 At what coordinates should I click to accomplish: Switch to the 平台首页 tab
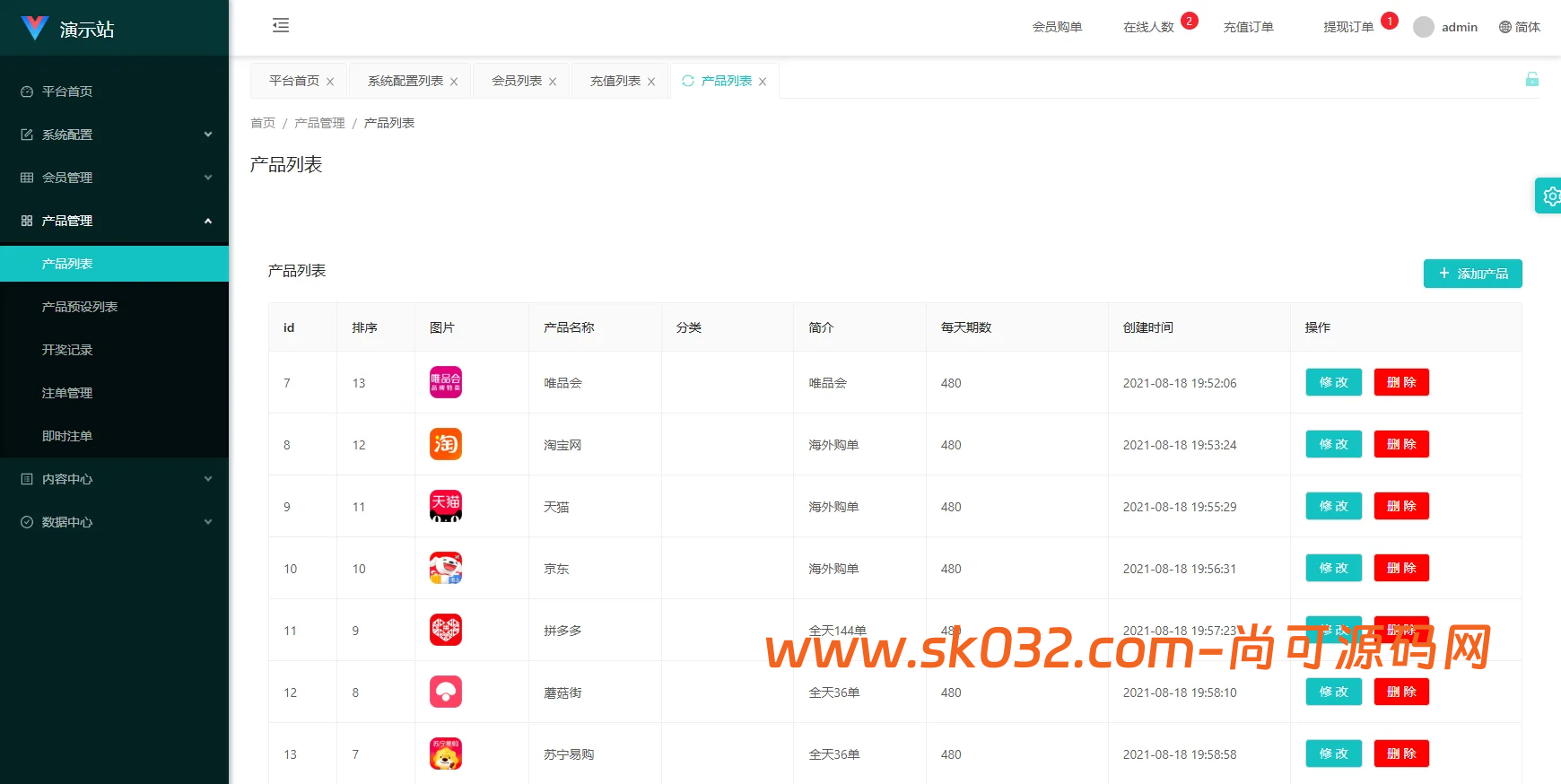point(294,81)
